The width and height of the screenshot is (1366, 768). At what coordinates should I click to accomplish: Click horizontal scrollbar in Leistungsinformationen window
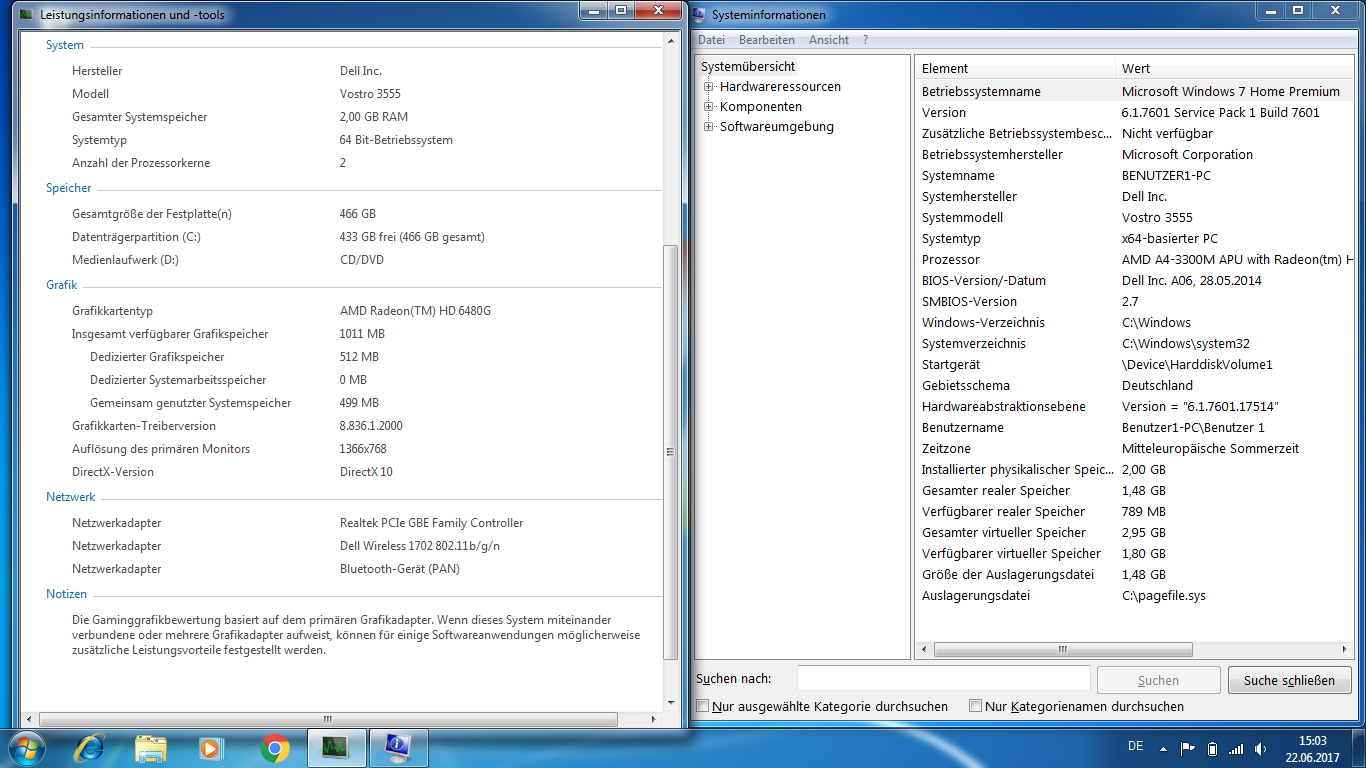[326, 719]
